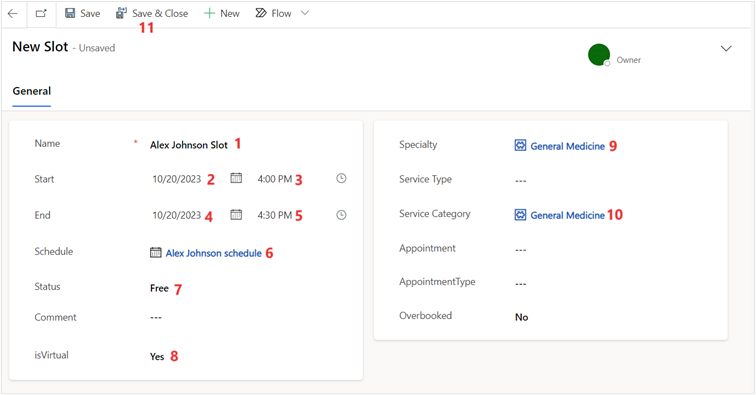Click the empty Appointment field
This screenshot has width=756, height=395.
click(x=521, y=250)
